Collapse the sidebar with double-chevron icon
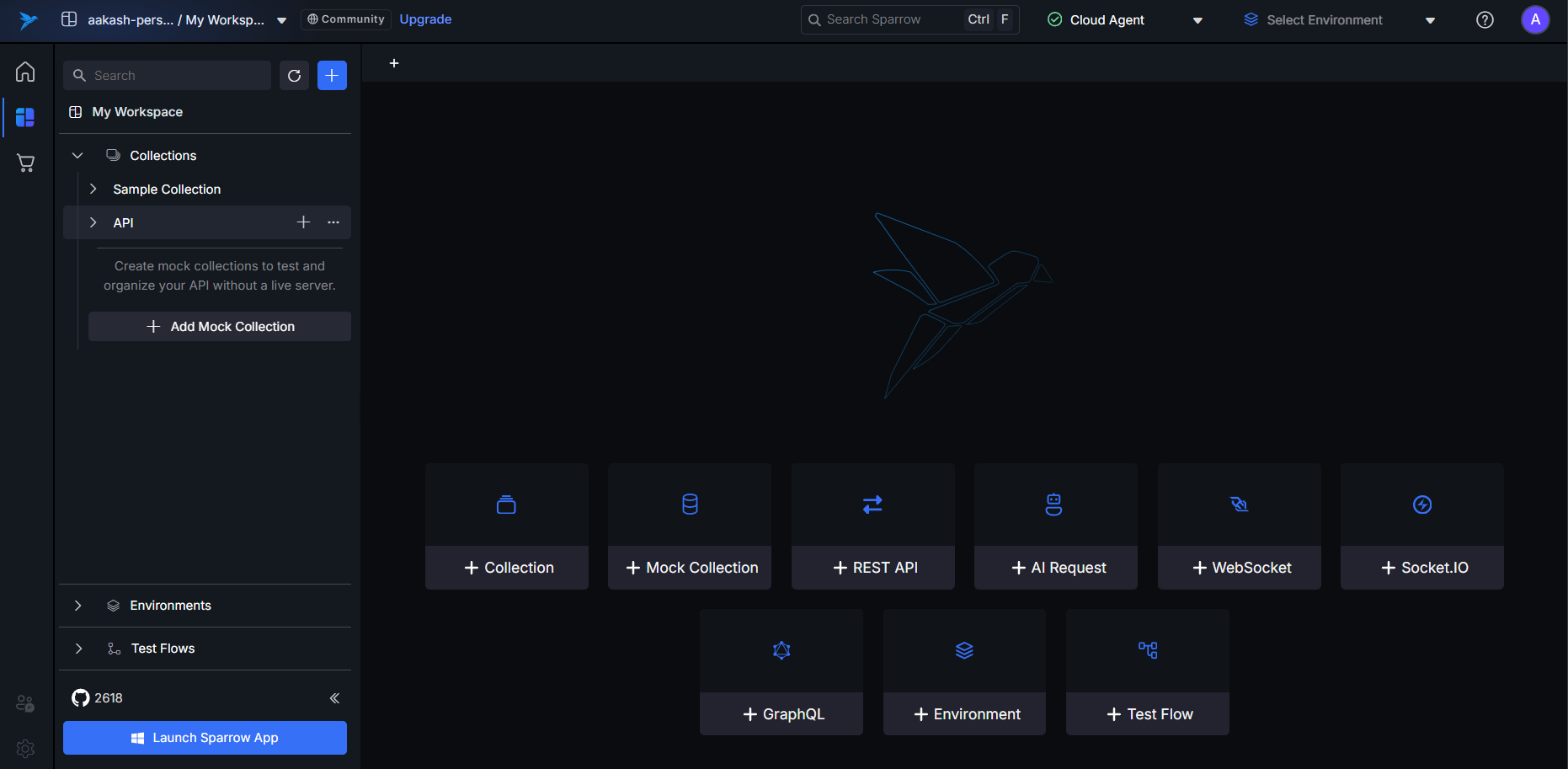 tap(334, 698)
